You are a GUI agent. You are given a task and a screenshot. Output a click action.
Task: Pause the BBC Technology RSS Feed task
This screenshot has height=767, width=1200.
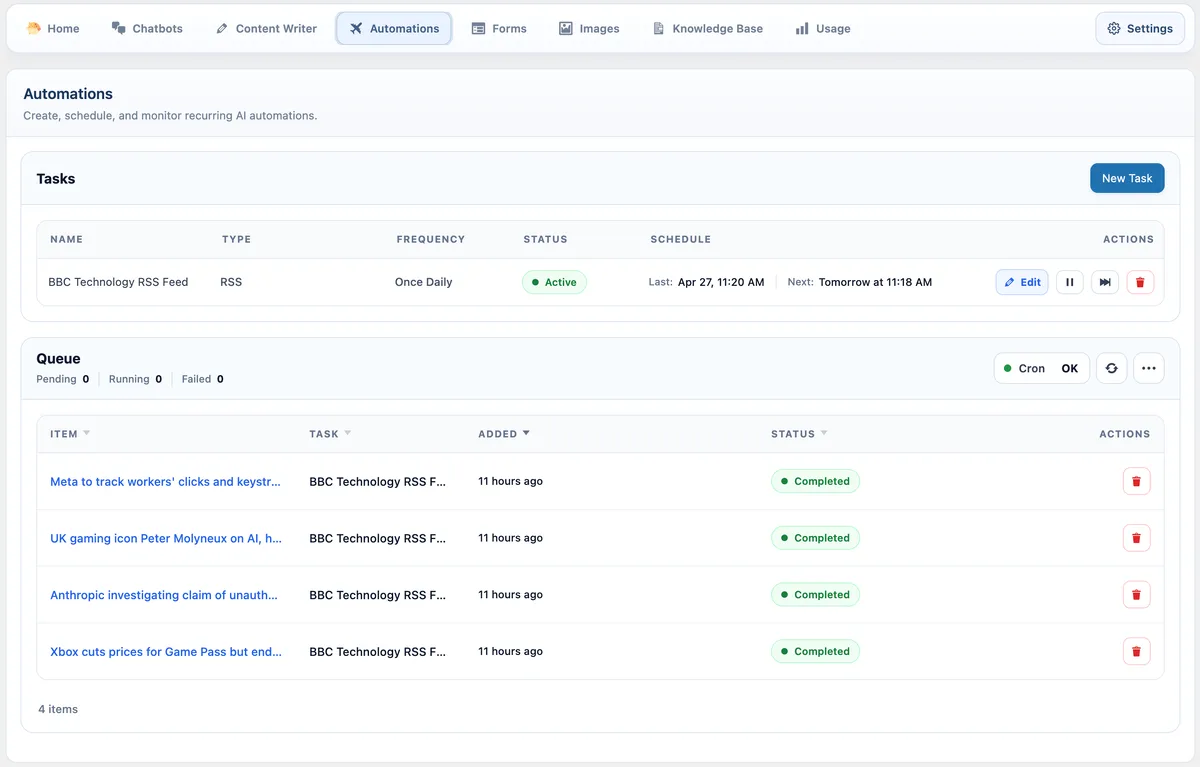pos(1070,282)
